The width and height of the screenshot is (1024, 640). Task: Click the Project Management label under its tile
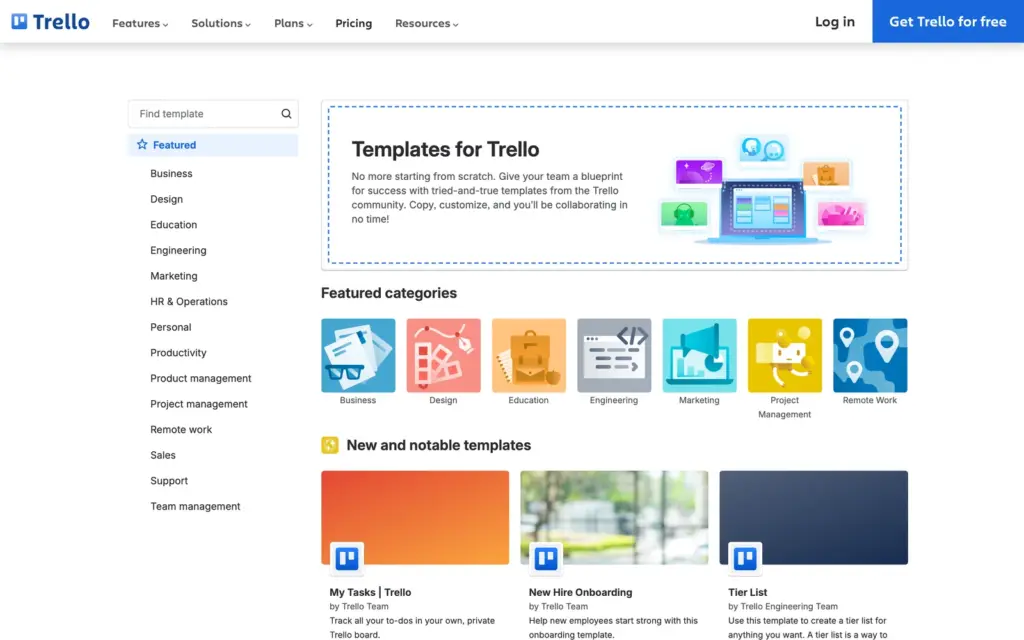pos(785,407)
